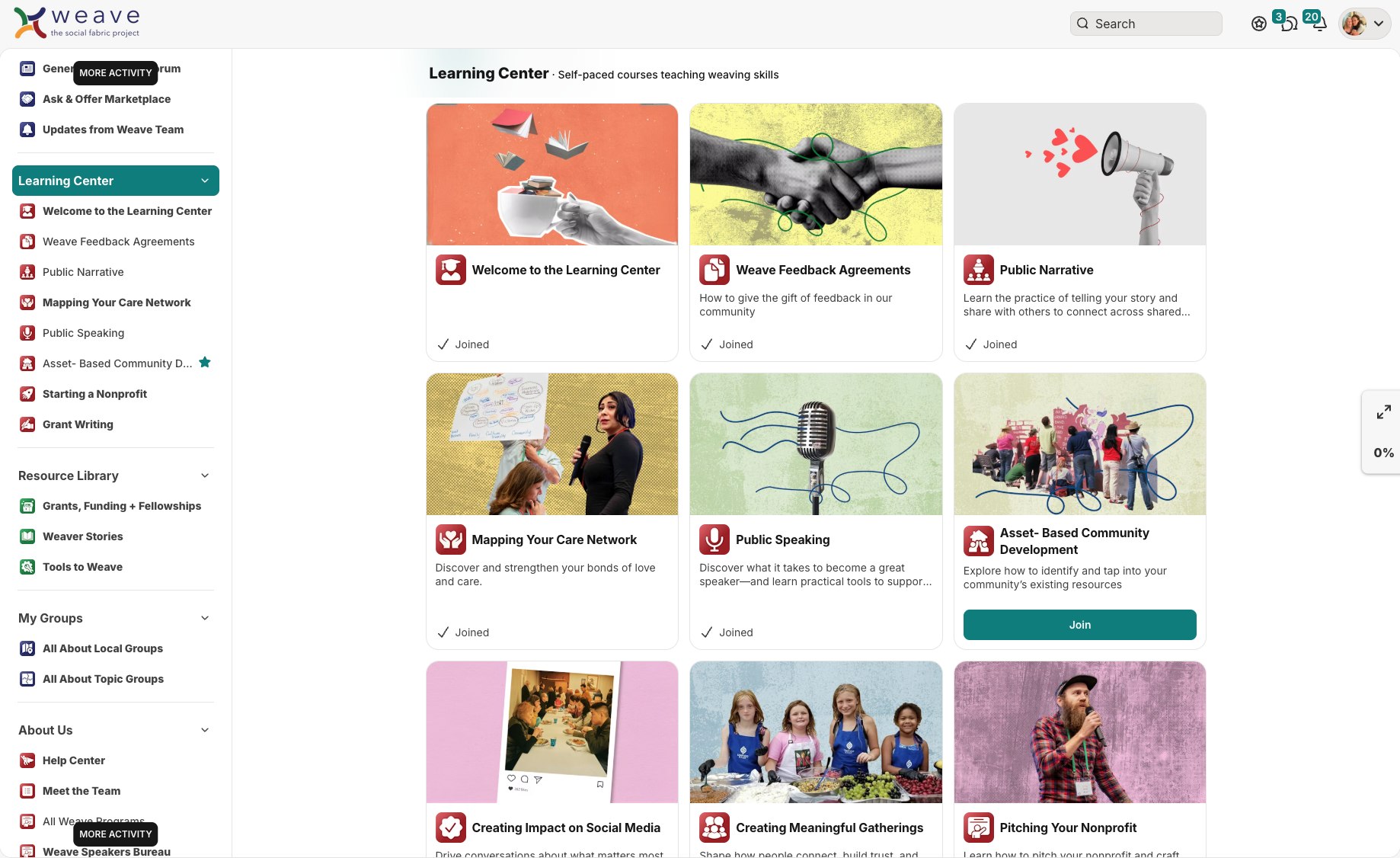Open Weave Feedback Agreements in sidebar

116,242
